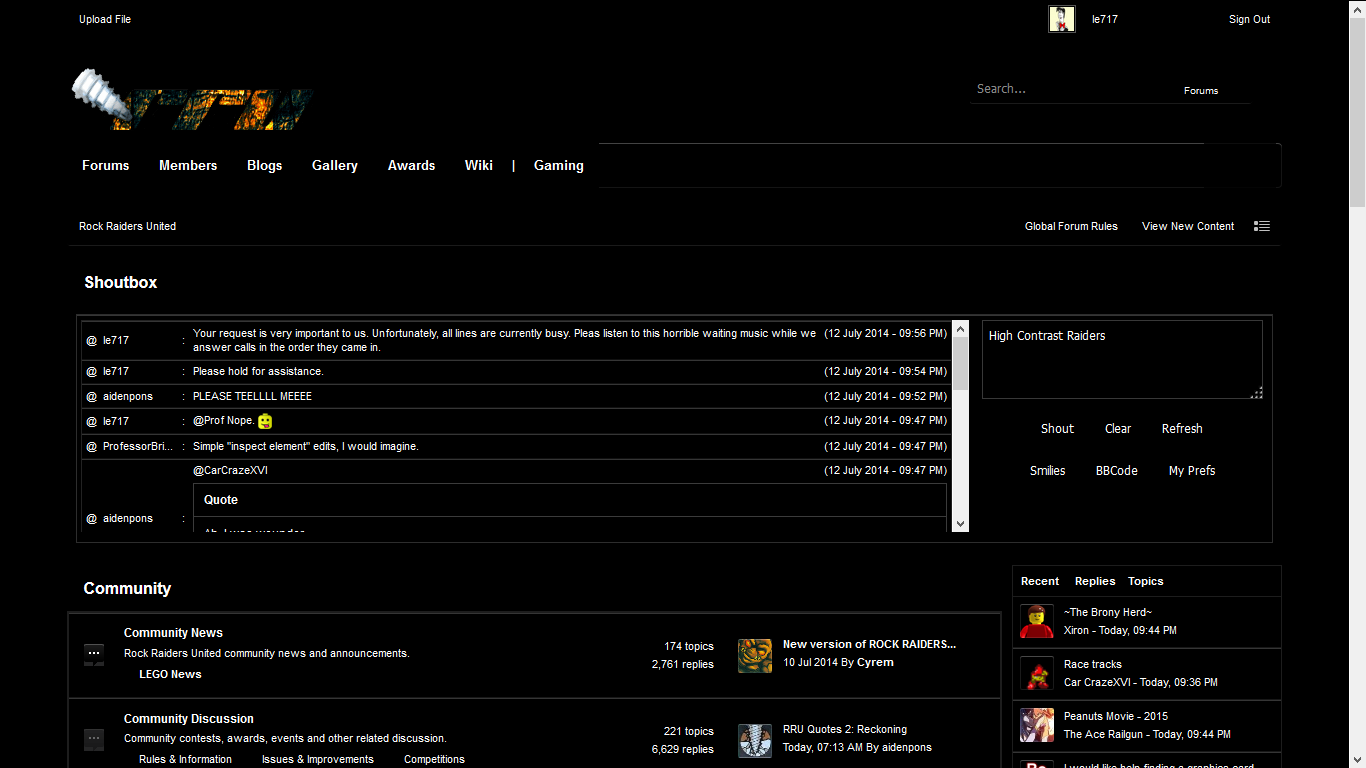
Task: Click the Search input field
Action: click(1070, 89)
